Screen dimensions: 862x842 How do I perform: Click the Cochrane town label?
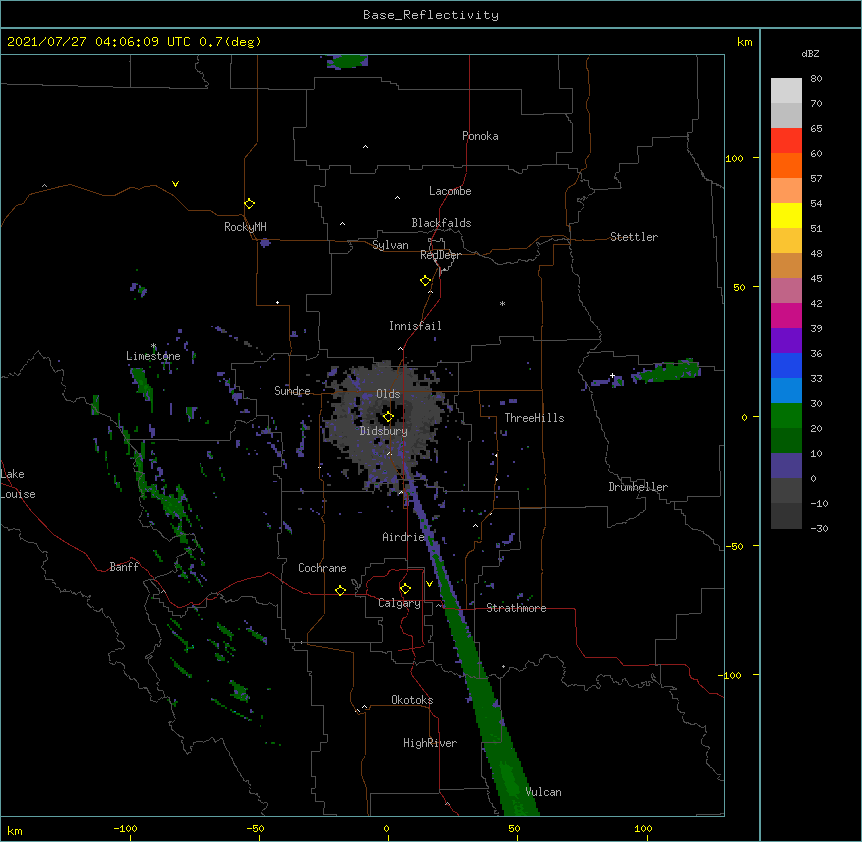[322, 568]
